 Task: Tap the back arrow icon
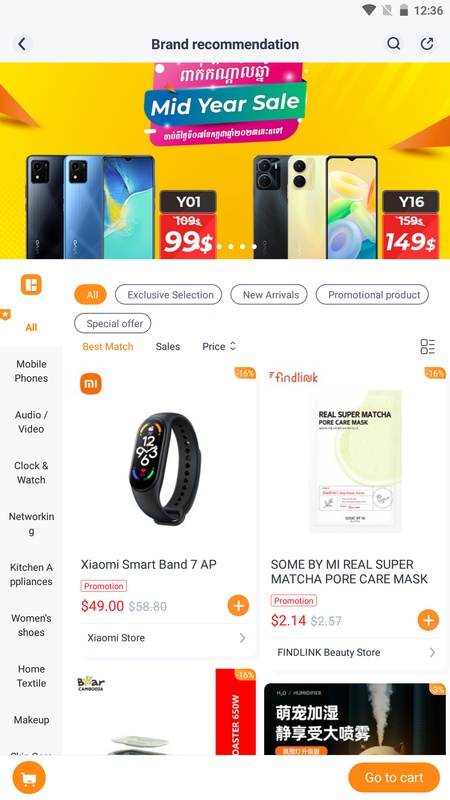point(22,44)
